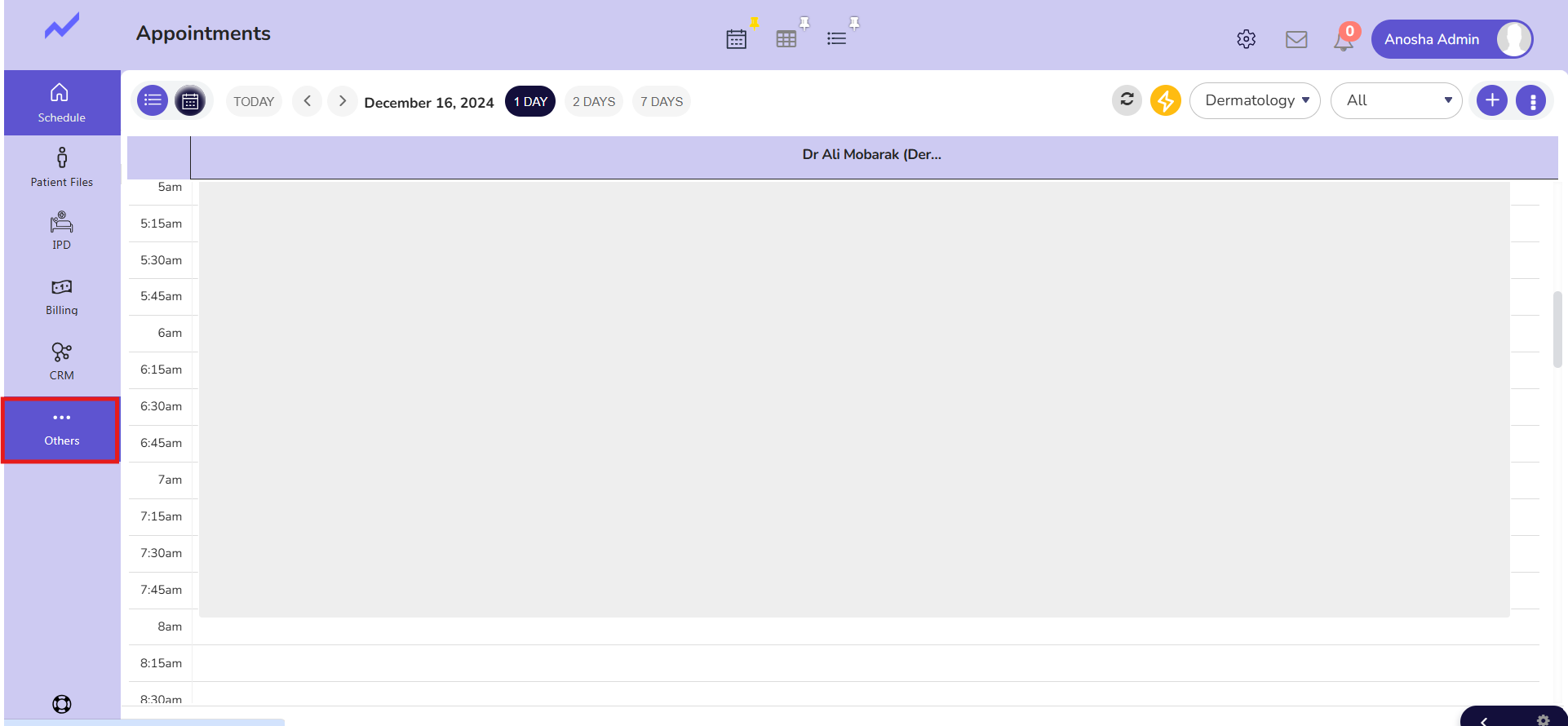
Task: Open pinned calendar view in top bar
Action: pyautogui.click(x=737, y=38)
